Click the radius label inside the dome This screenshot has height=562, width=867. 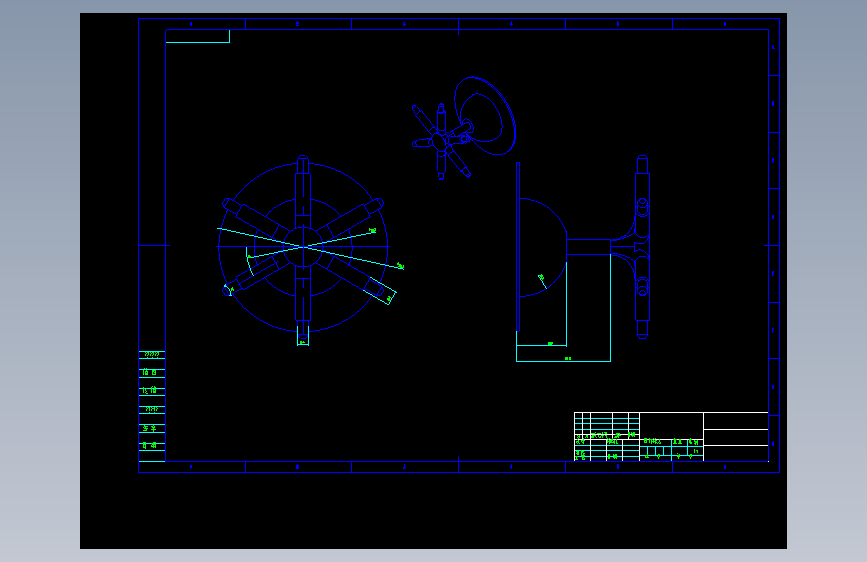point(541,277)
